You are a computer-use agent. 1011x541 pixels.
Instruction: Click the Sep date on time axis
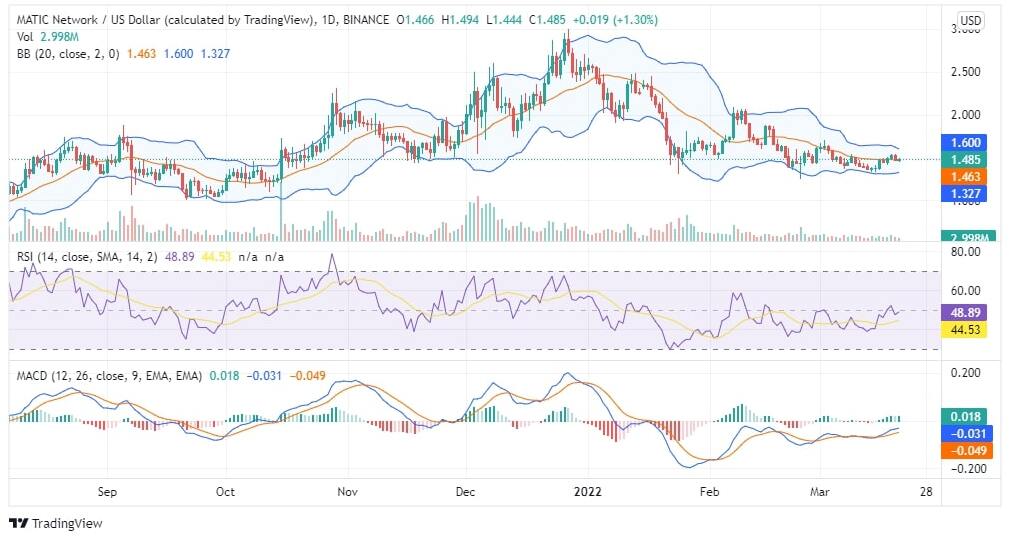(x=107, y=492)
